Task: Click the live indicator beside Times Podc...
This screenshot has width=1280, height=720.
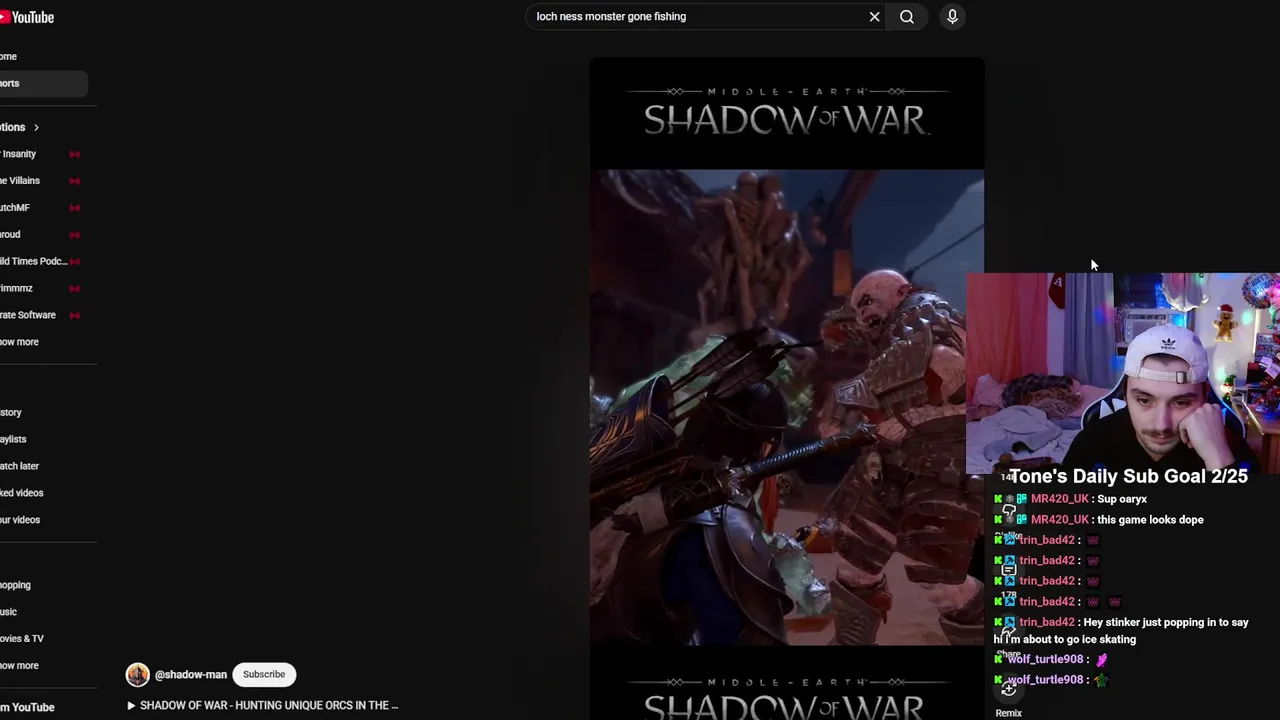Action: [x=74, y=261]
